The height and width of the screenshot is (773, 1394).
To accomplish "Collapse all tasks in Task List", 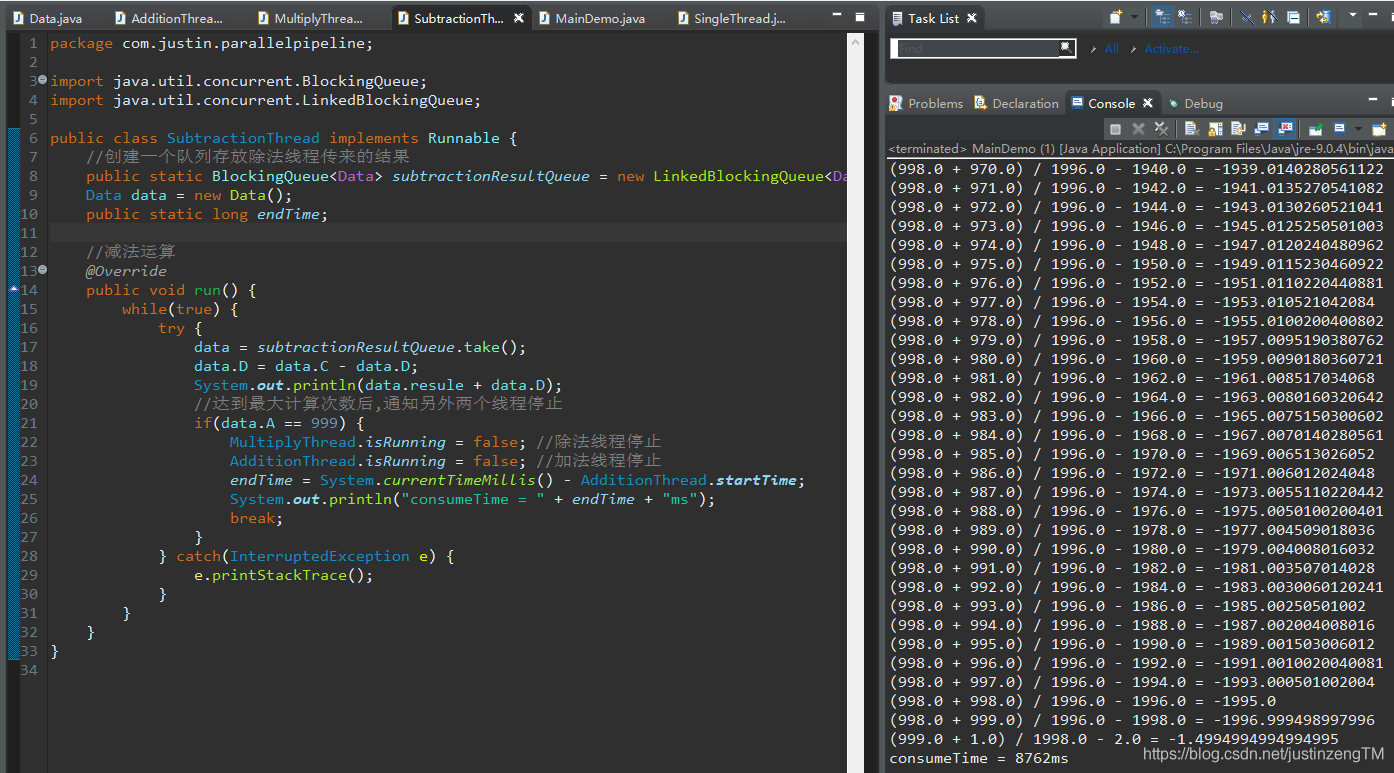I will click(1293, 17).
